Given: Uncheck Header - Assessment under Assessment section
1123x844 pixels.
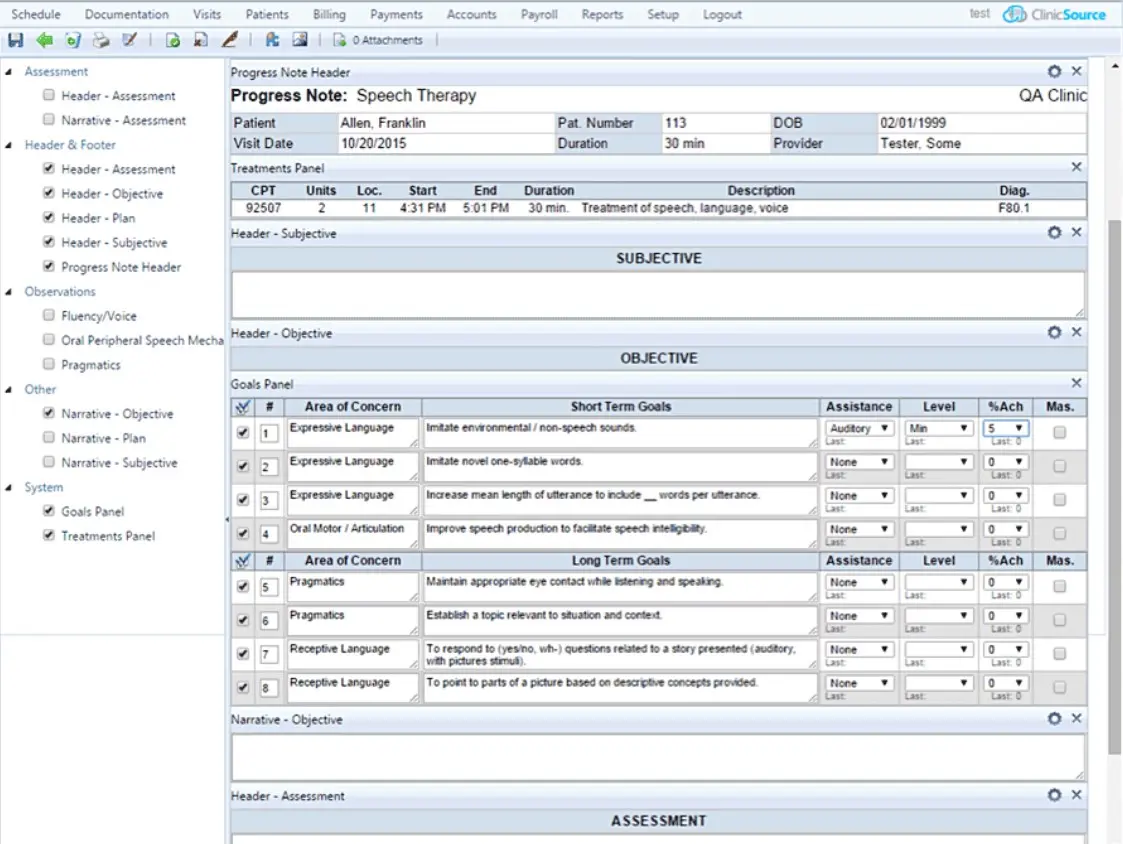Looking at the screenshot, I should point(48,95).
